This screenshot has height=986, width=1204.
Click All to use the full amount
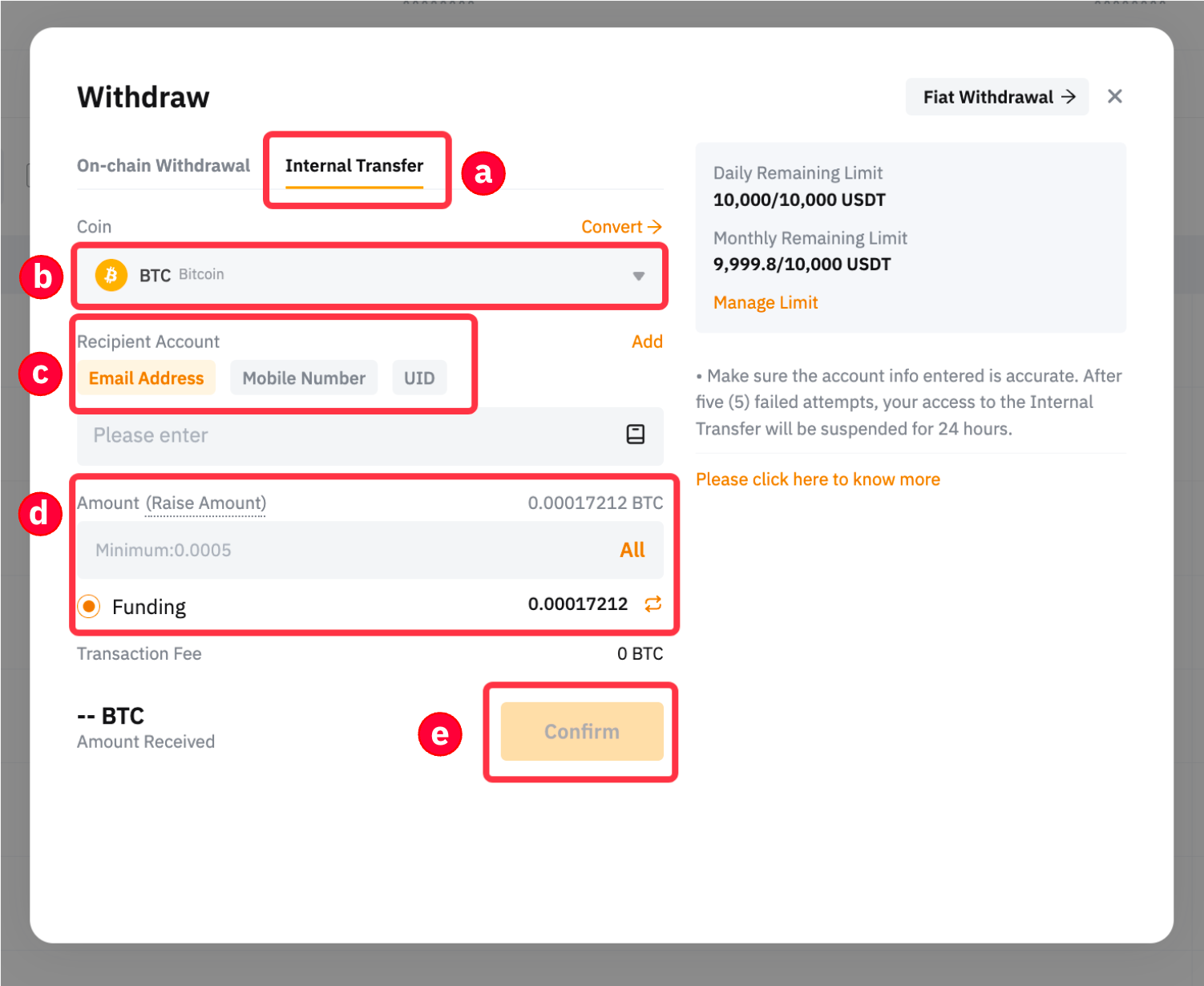coord(632,550)
